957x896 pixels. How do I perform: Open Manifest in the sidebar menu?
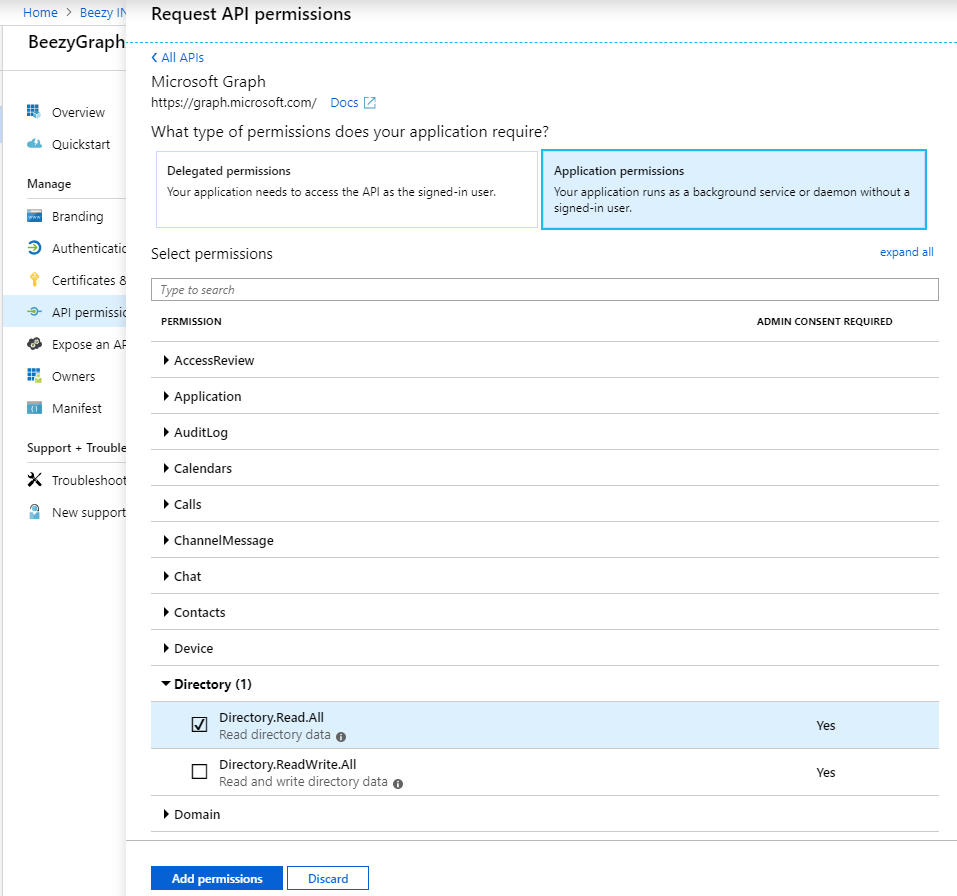click(x=76, y=408)
